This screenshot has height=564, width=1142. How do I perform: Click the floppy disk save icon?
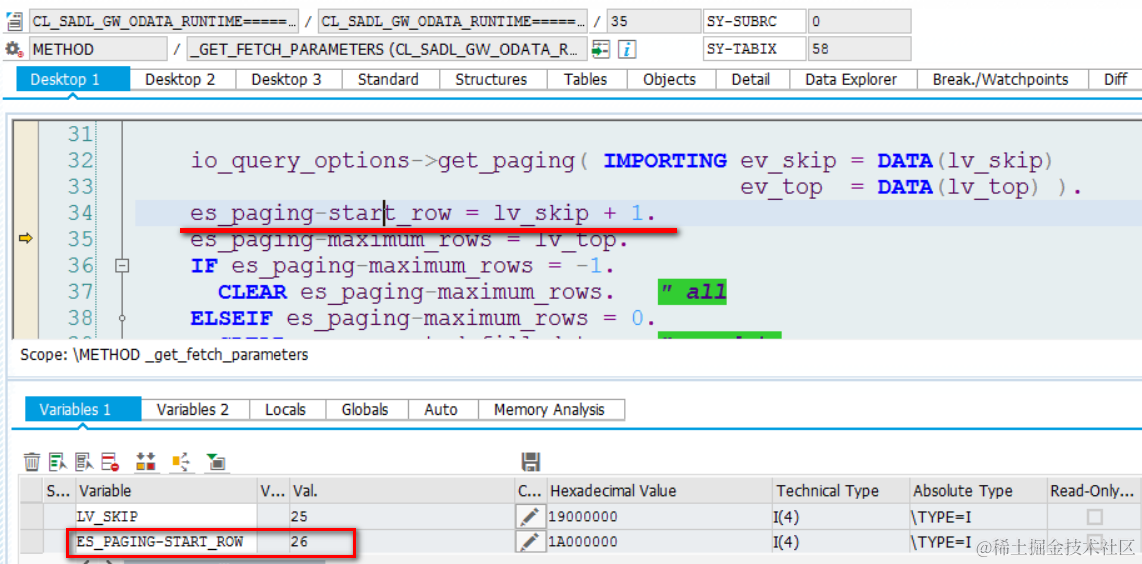[x=531, y=461]
